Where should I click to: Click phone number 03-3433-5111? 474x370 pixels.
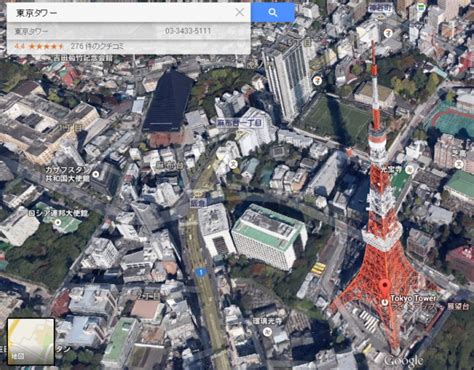click(188, 31)
